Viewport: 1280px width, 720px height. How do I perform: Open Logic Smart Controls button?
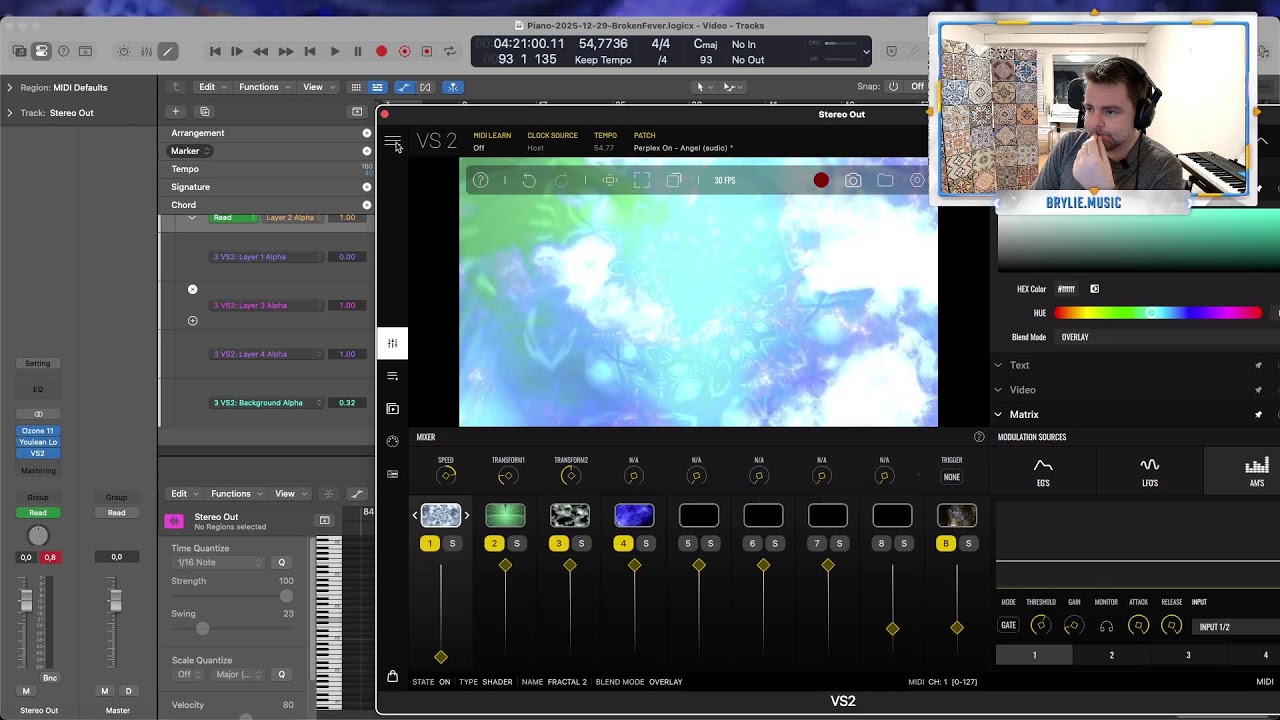click(124, 51)
